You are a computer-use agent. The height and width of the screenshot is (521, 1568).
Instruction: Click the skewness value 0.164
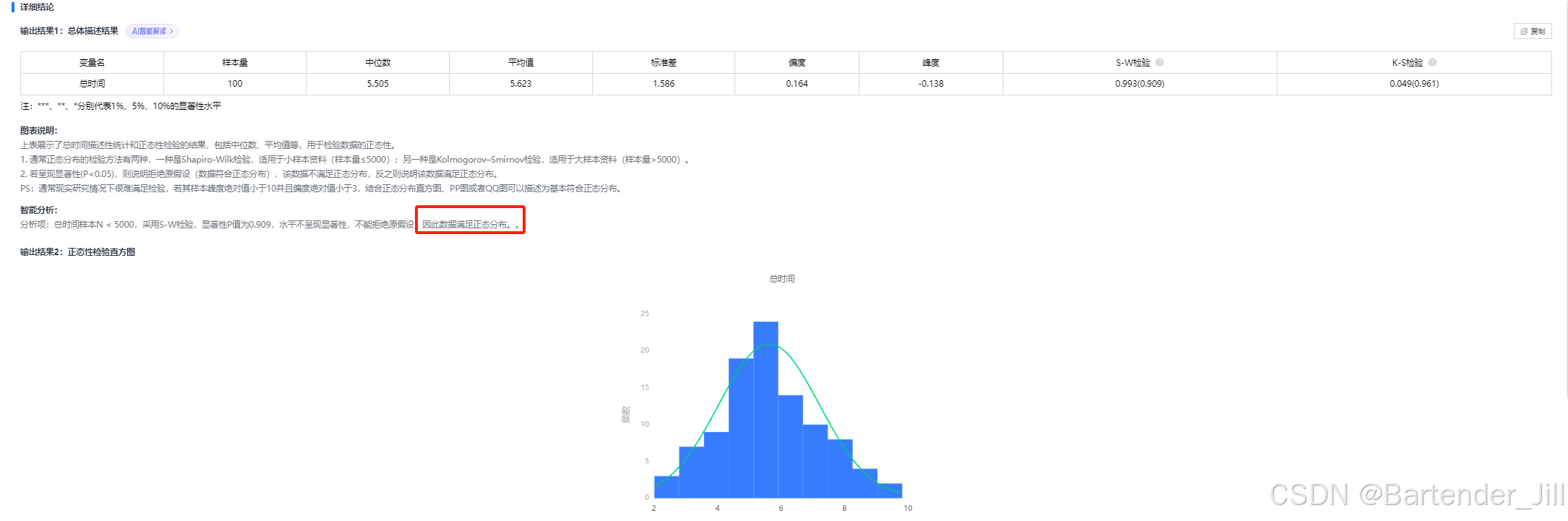coord(797,84)
